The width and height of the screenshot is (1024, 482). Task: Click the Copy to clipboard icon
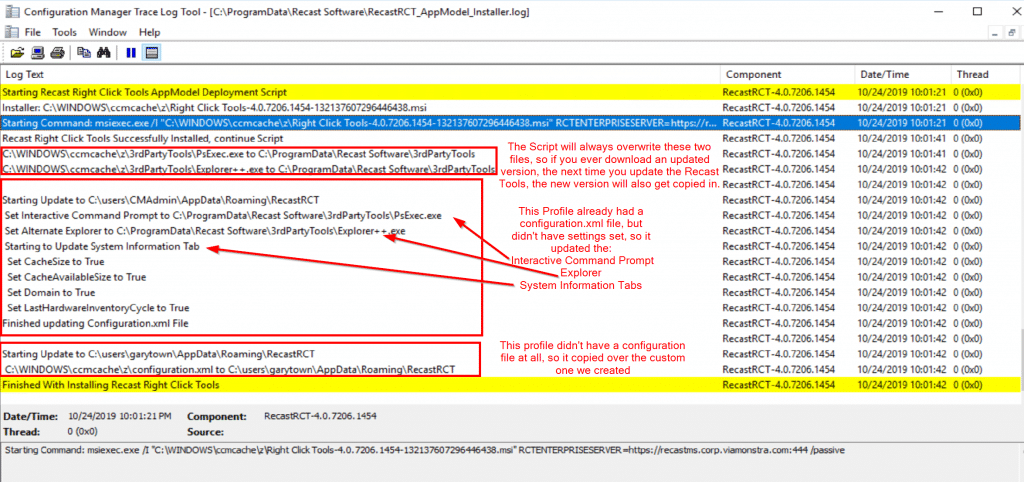pyautogui.click(x=85, y=52)
